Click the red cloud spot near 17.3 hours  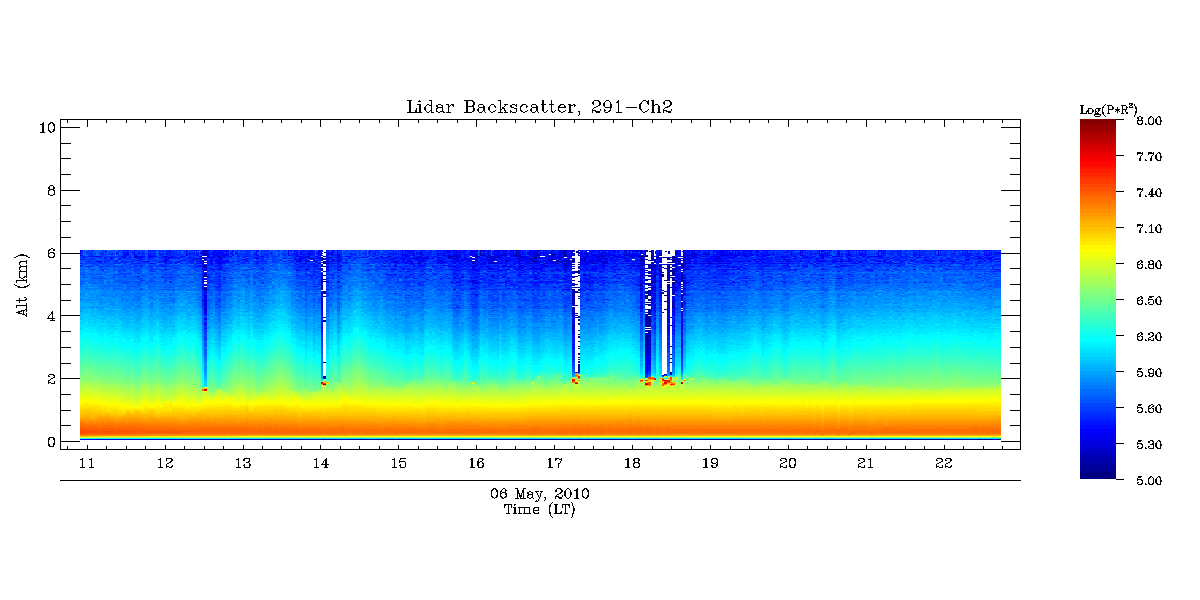tap(575, 380)
